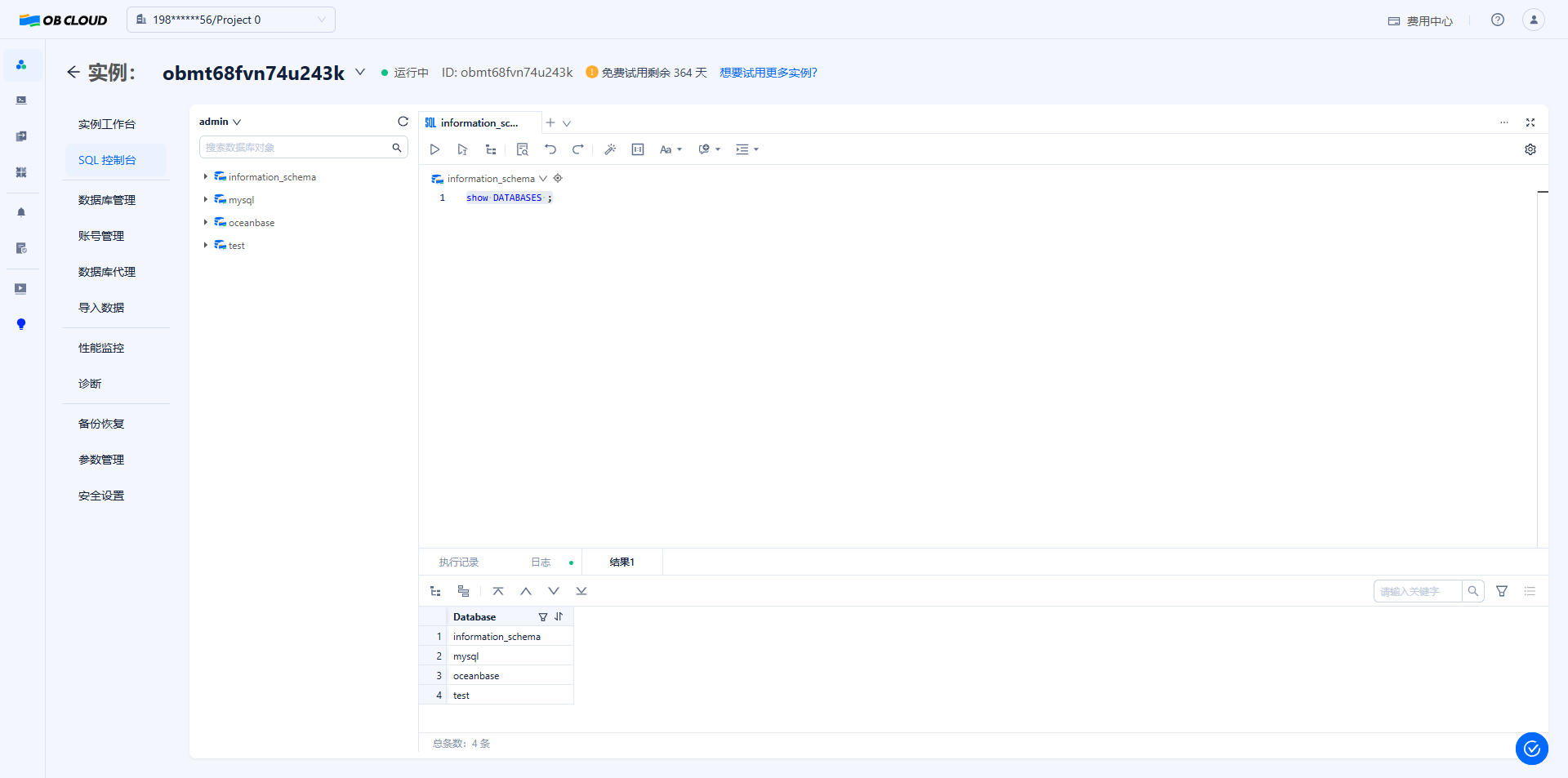Screen dimensions: 1568x778
Task: Sort the Database column
Action: 559,617
